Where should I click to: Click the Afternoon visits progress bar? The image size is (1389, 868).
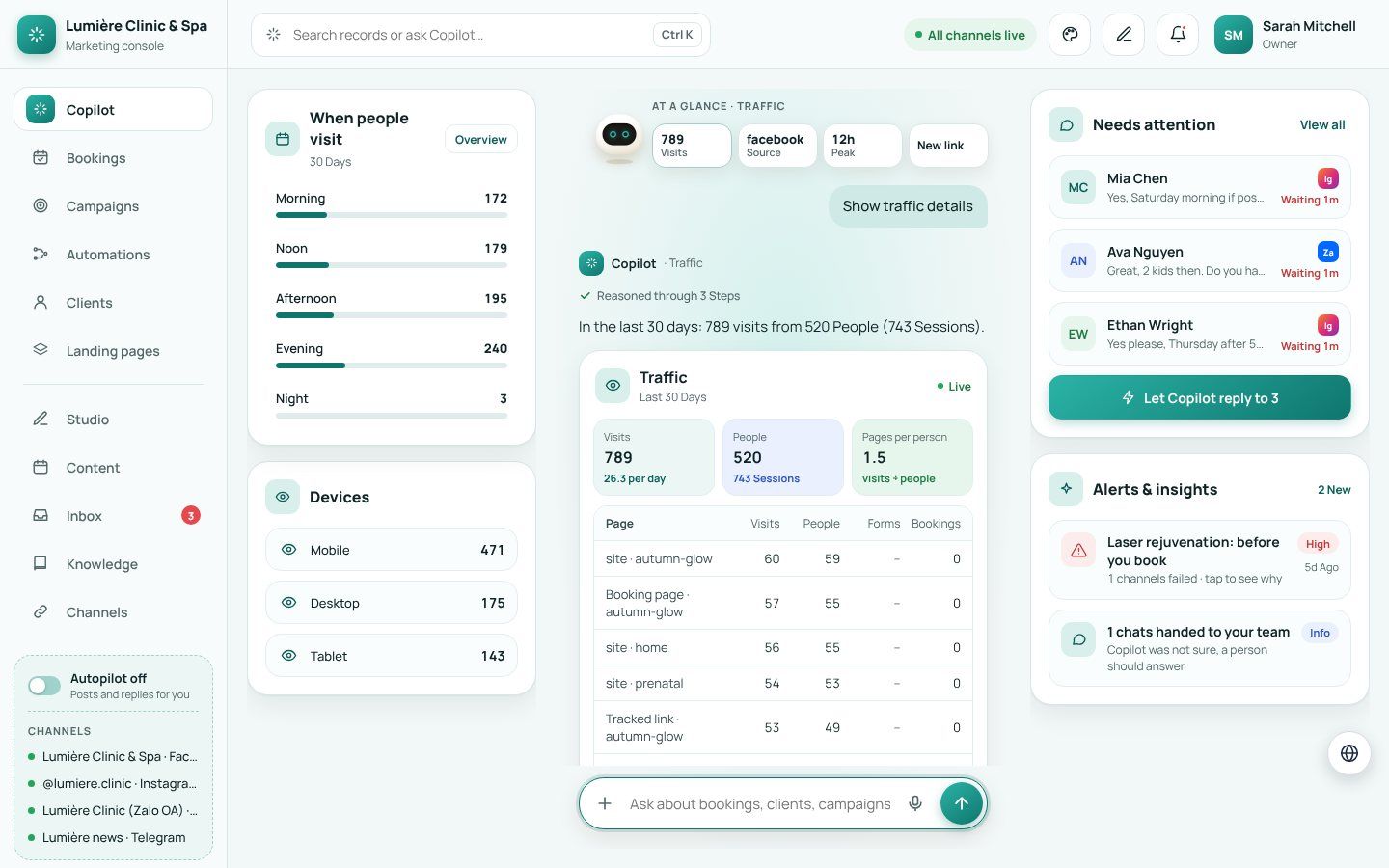pos(392,315)
